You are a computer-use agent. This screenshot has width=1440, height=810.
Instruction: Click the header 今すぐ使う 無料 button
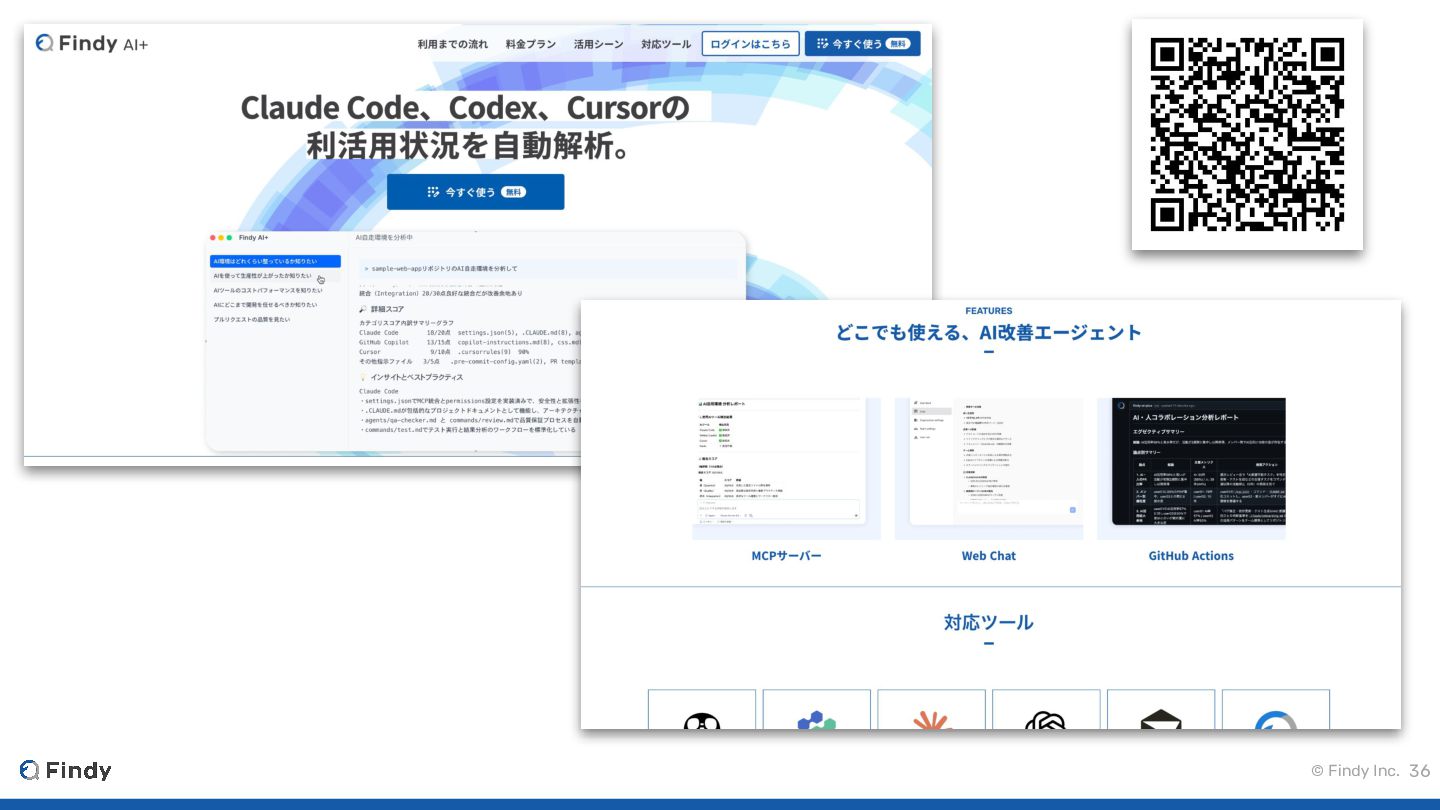point(862,43)
